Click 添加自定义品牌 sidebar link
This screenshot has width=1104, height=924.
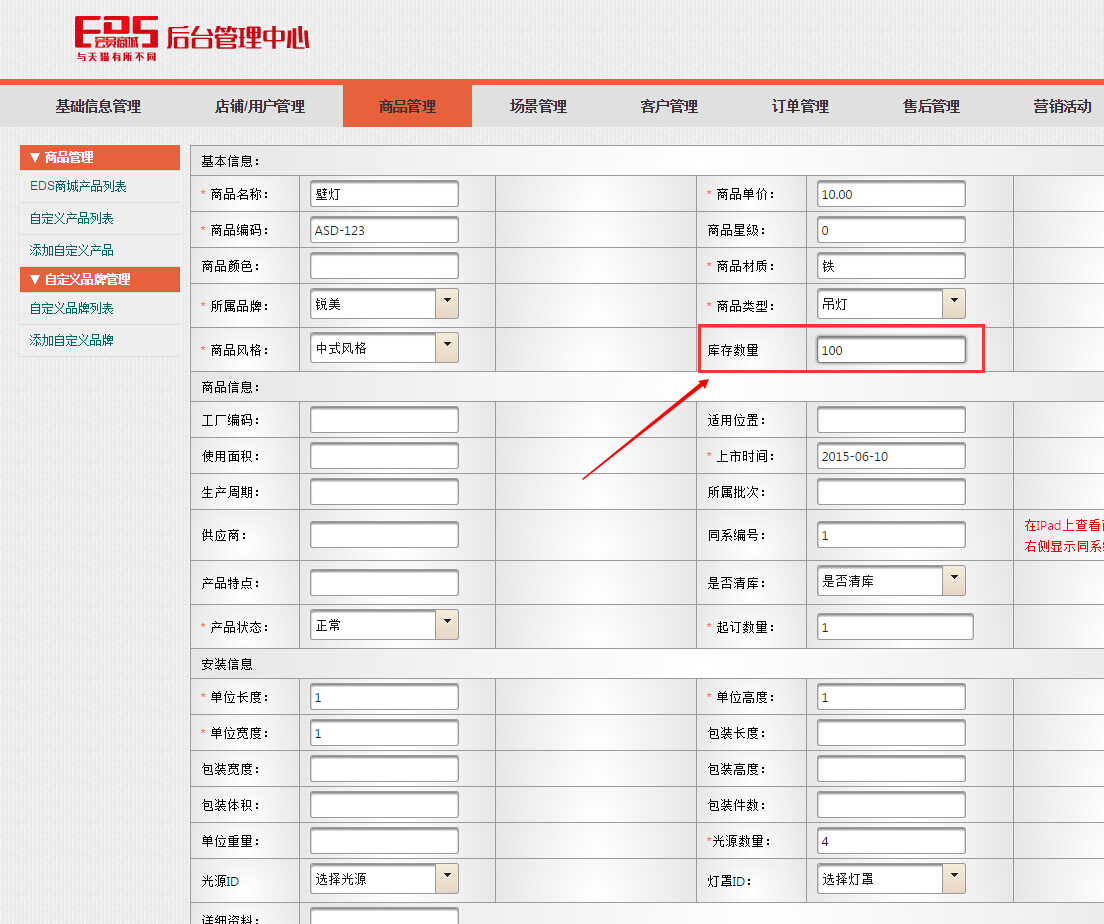tap(71, 340)
